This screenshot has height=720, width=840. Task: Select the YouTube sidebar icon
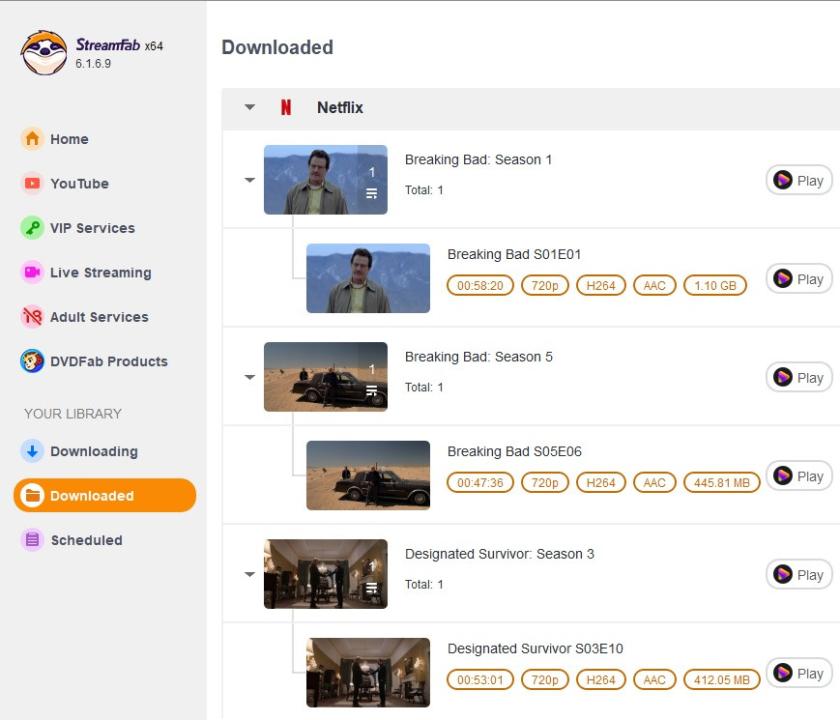[33, 183]
